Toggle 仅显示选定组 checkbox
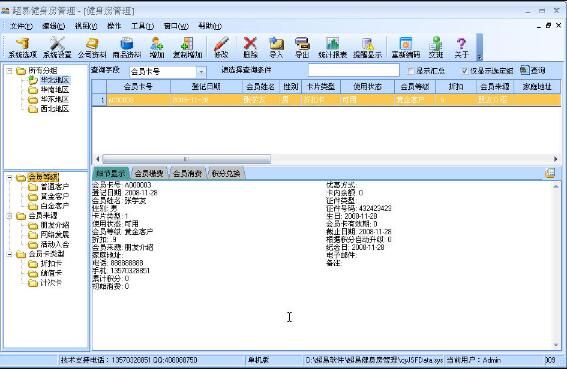Screen dimensions: 567x369 465,71
